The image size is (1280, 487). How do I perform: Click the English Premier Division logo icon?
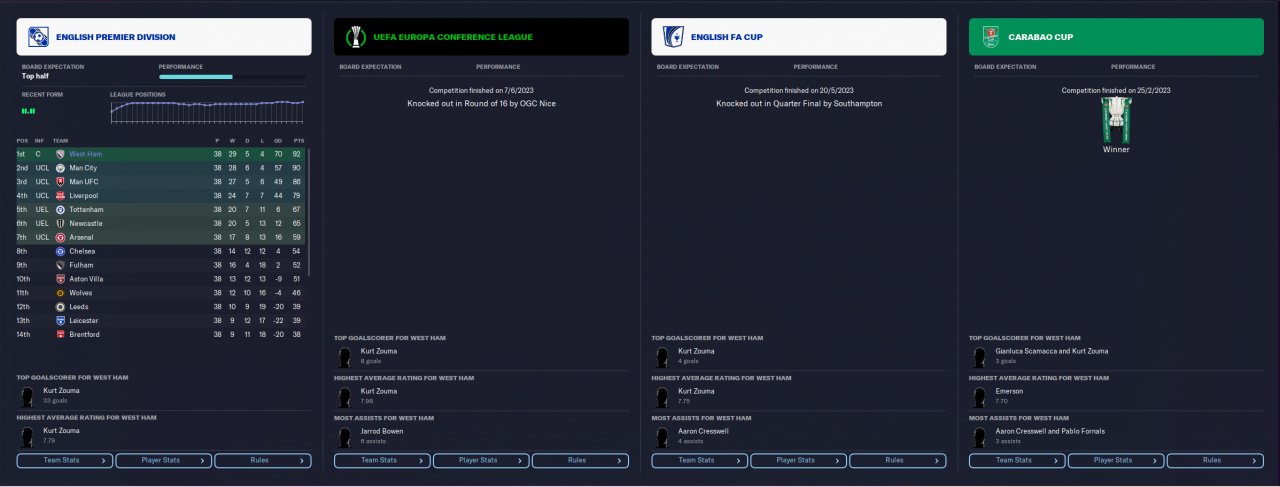click(x=40, y=37)
